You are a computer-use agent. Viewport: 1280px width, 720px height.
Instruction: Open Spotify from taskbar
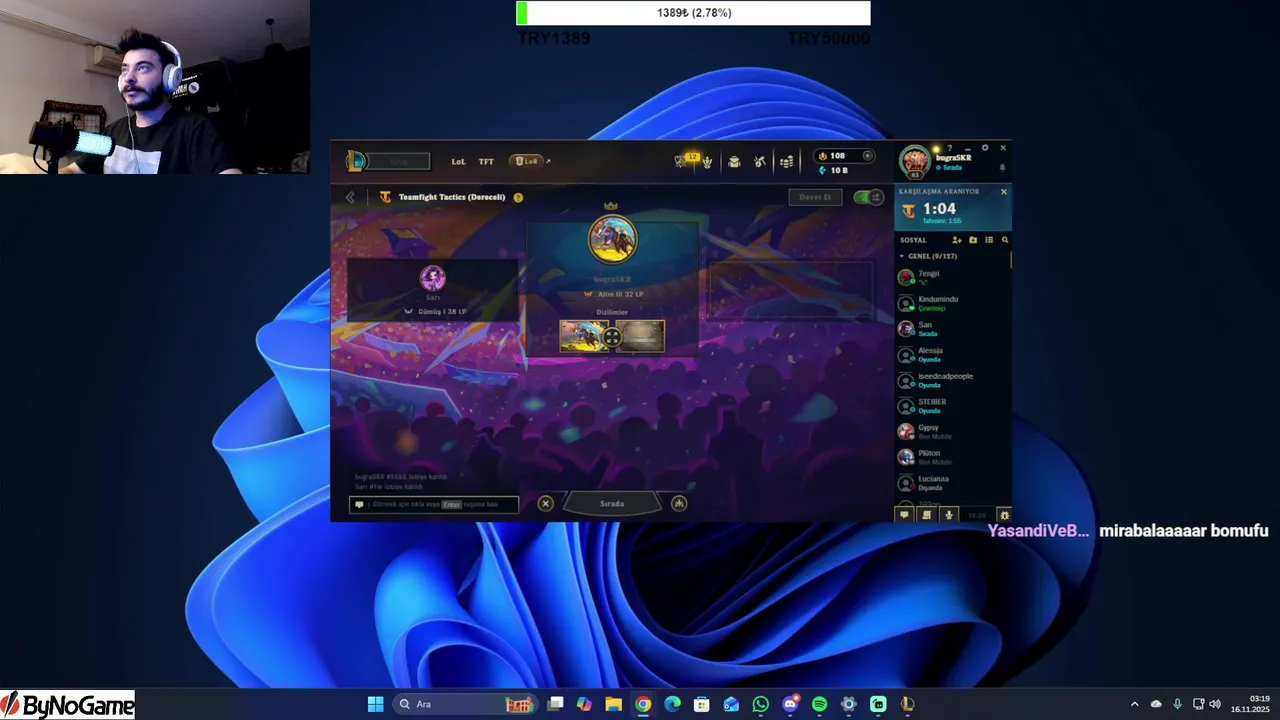[x=819, y=704]
